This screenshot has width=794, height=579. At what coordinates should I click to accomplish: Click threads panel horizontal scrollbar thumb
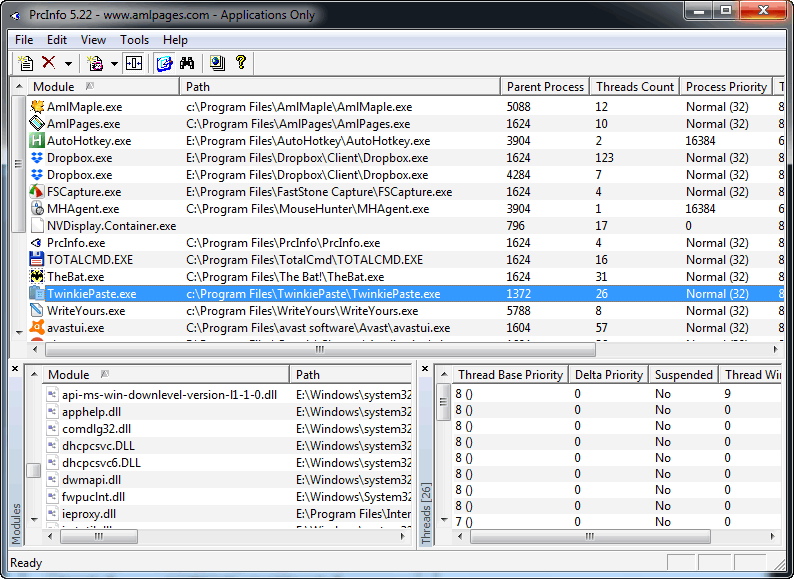click(590, 536)
